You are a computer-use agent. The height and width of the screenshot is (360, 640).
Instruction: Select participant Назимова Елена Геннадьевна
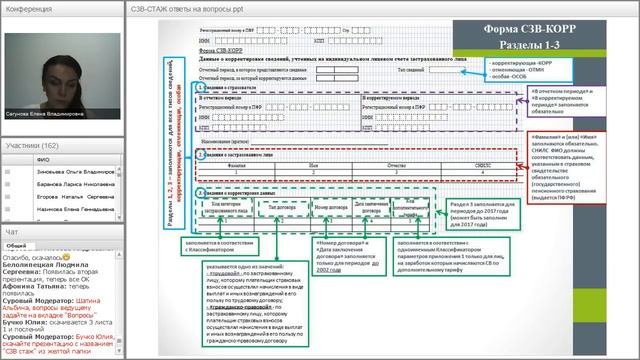pos(76,209)
